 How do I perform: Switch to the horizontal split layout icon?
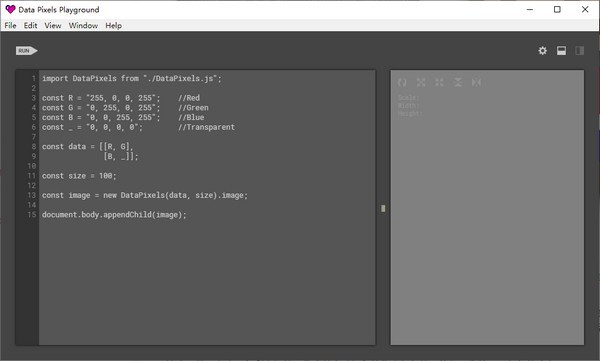click(x=561, y=51)
